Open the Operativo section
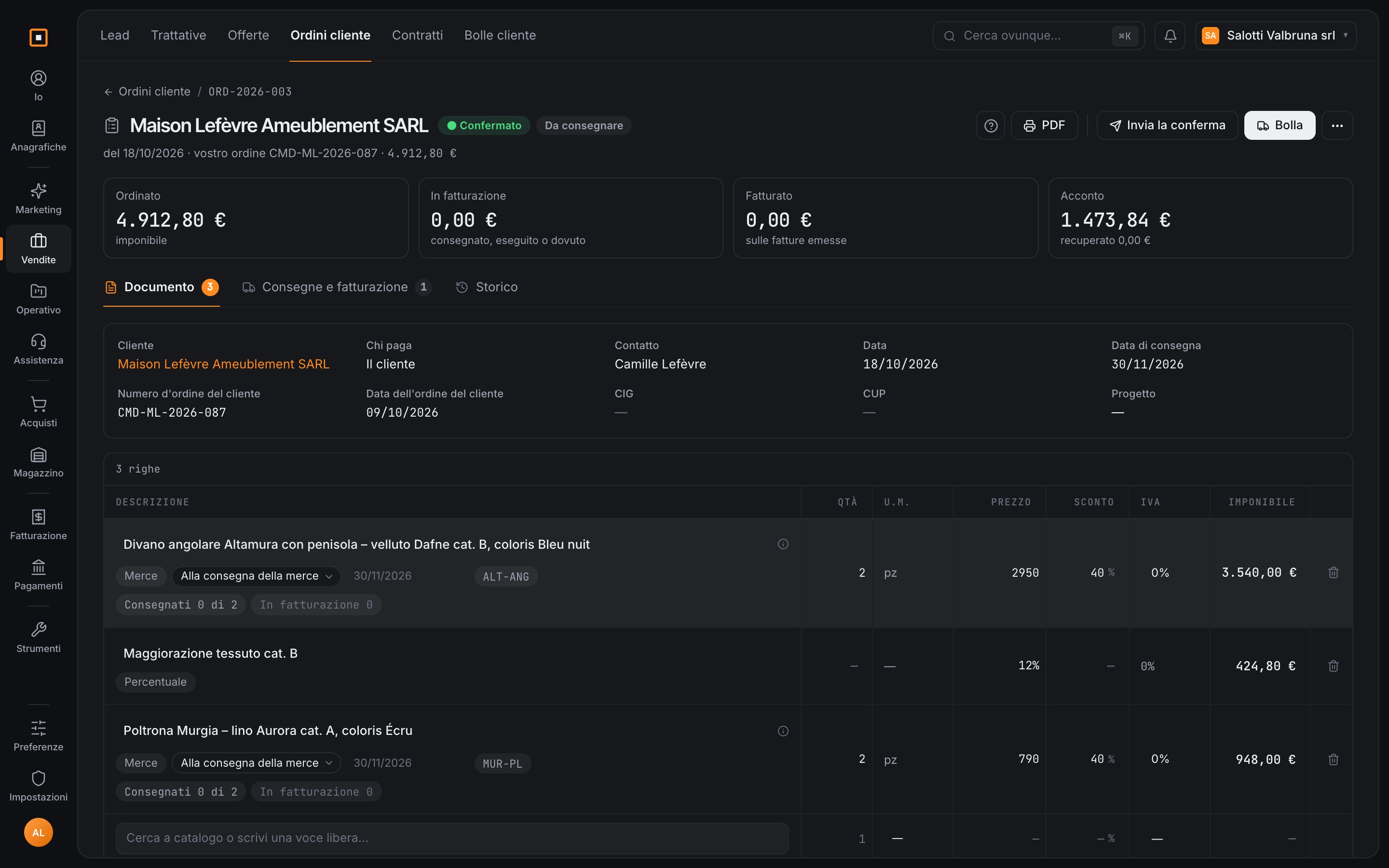Image resolution: width=1389 pixels, height=868 pixels. (39, 298)
